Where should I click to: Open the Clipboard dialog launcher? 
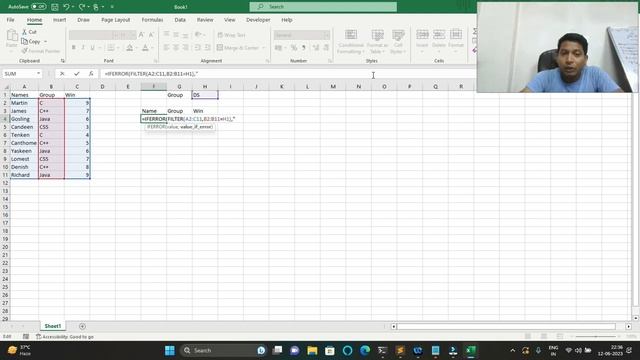pyautogui.click(x=63, y=61)
